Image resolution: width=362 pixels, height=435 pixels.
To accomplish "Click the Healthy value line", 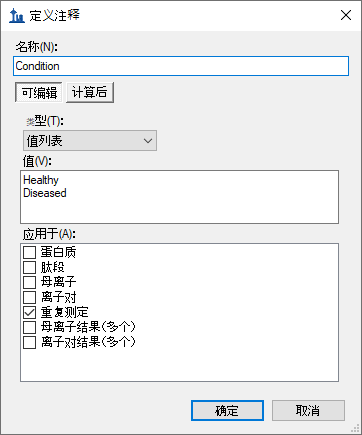I will [41, 180].
